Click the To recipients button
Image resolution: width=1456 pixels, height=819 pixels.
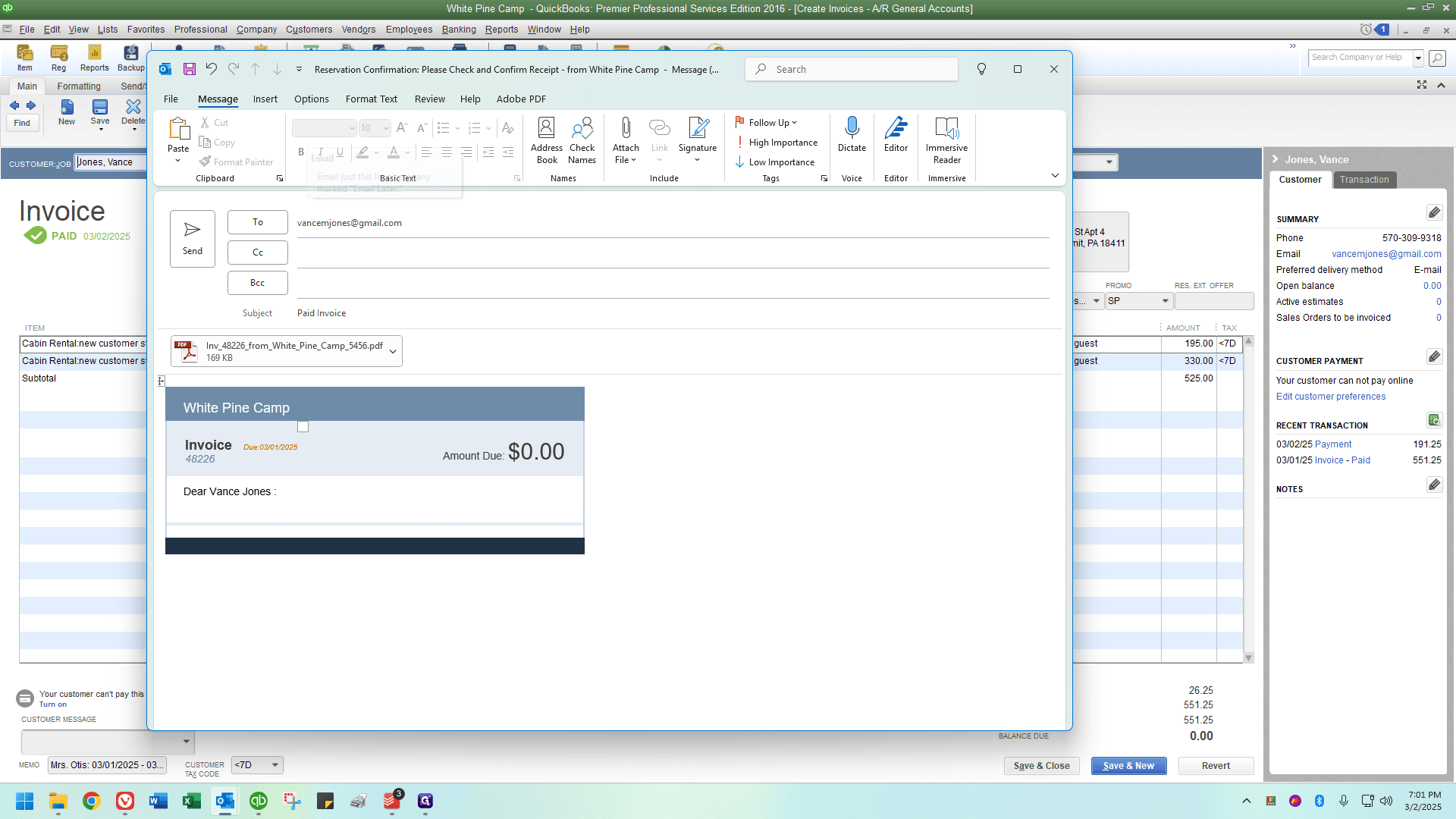258,222
